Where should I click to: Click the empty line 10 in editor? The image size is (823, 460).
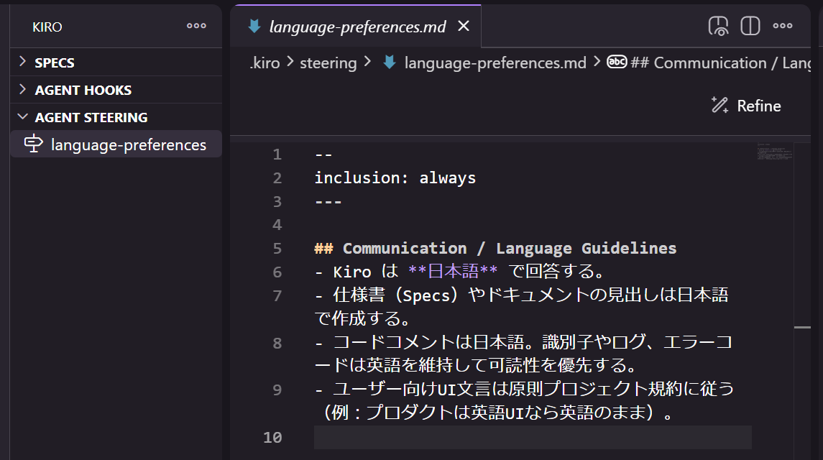pos(533,437)
